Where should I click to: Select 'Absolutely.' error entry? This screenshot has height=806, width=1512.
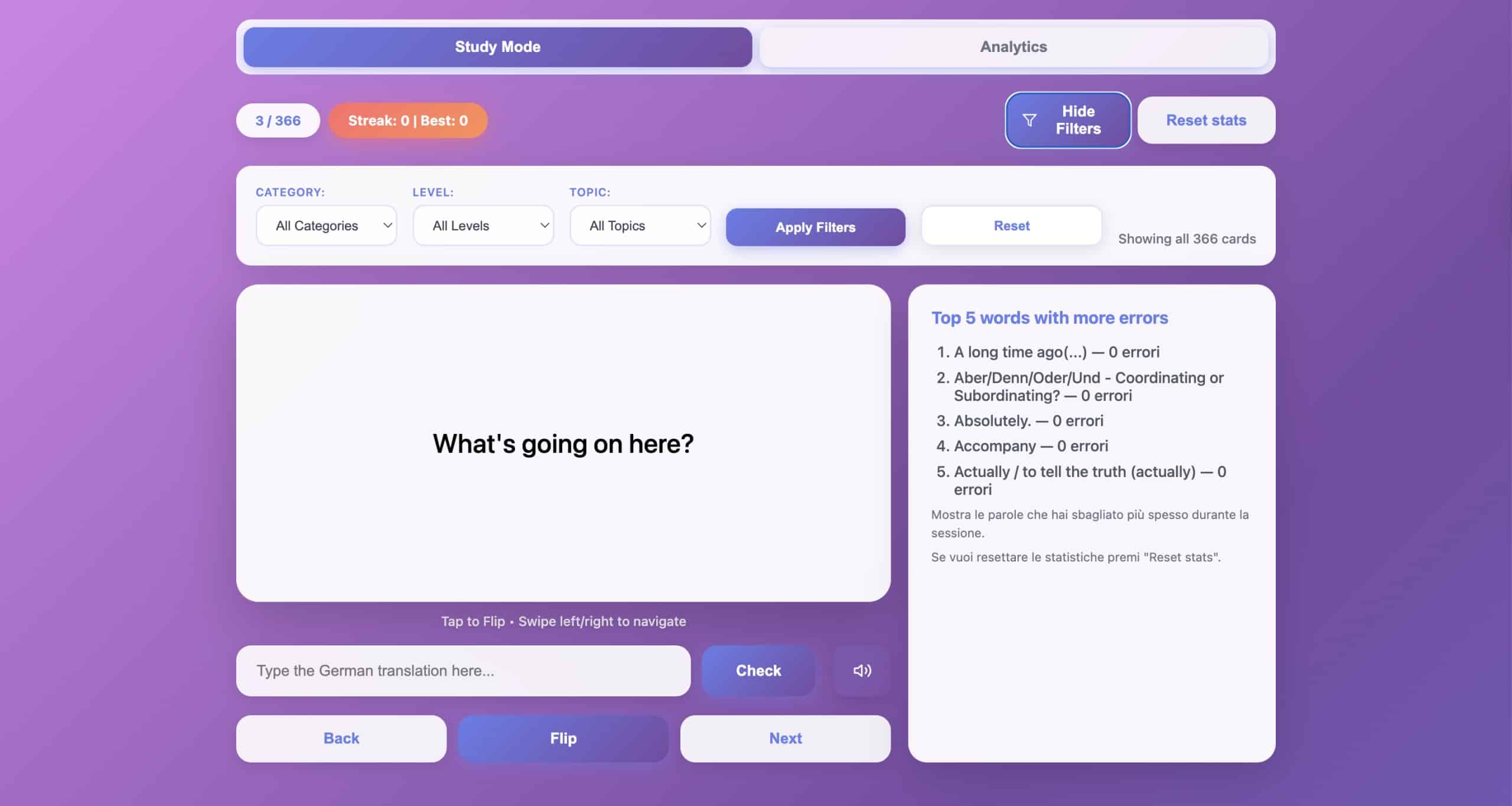1028,420
